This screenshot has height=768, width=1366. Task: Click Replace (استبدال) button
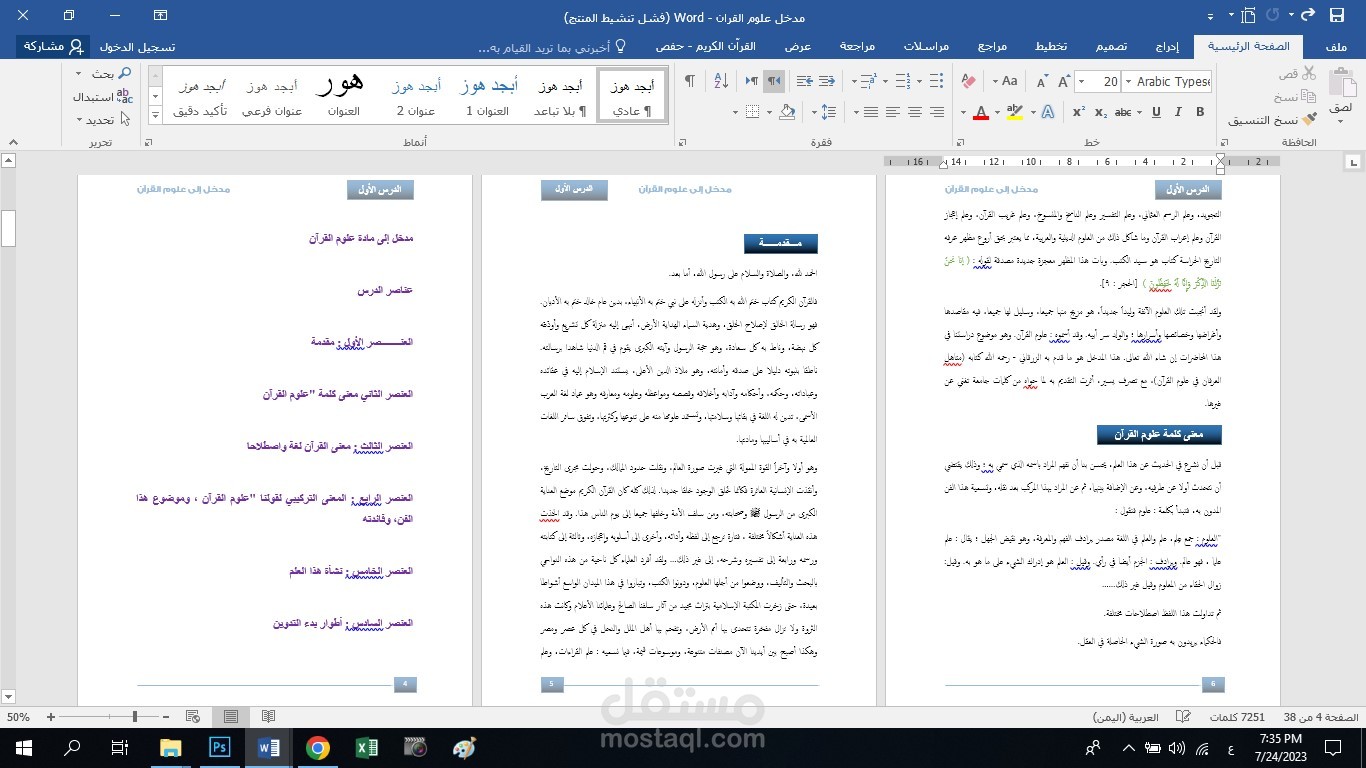[102, 97]
